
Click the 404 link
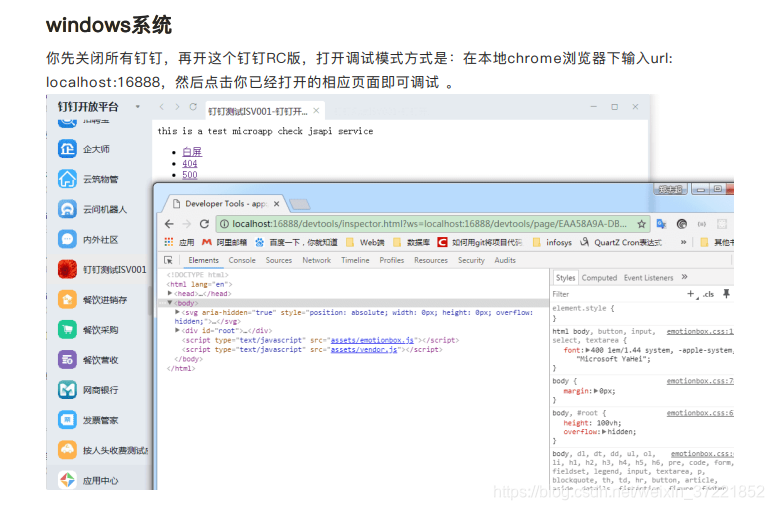[x=190, y=163]
